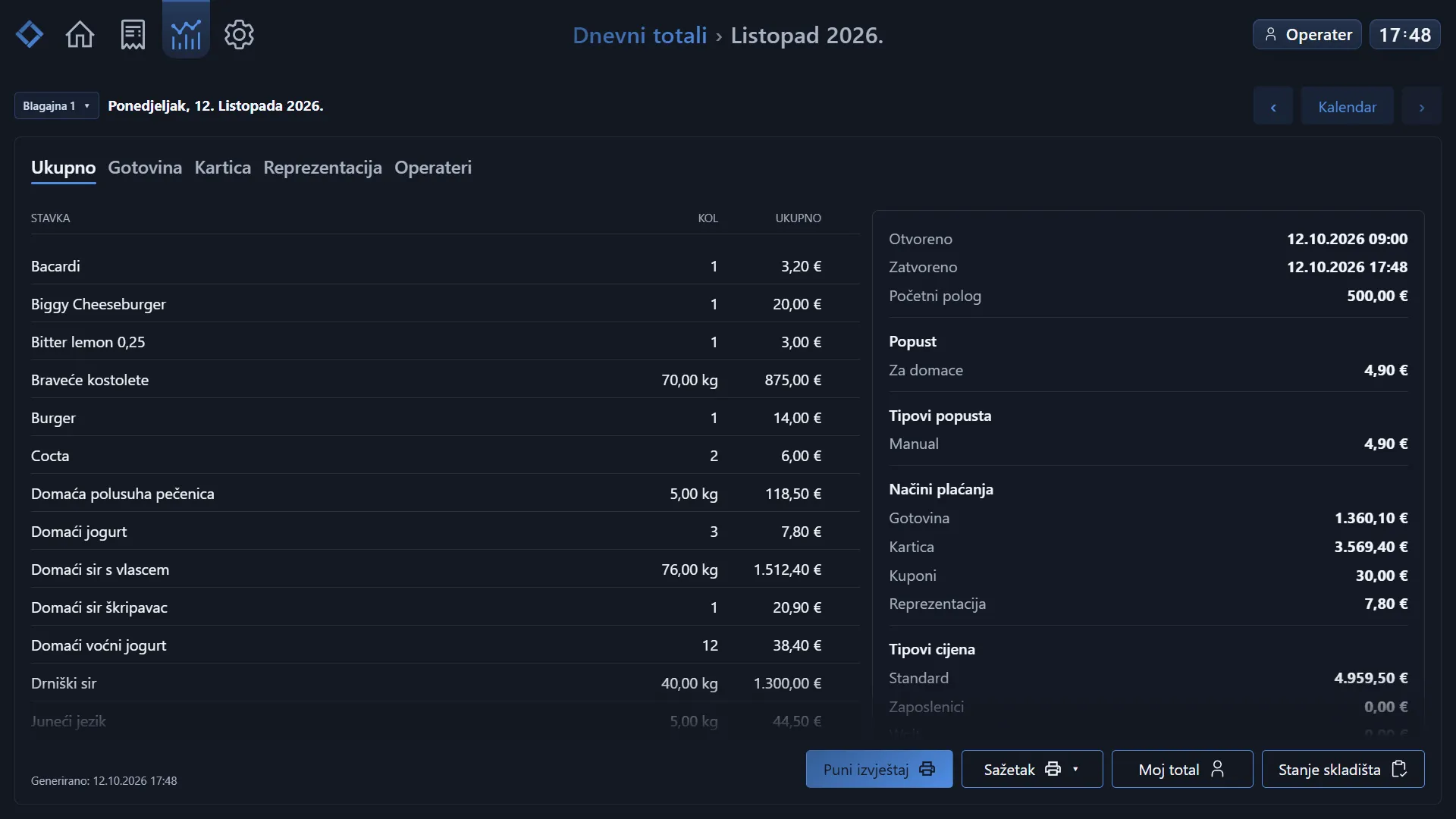Select the Bitter lemon 0,25 row
The height and width of the screenshot is (819, 1456).
tap(444, 342)
